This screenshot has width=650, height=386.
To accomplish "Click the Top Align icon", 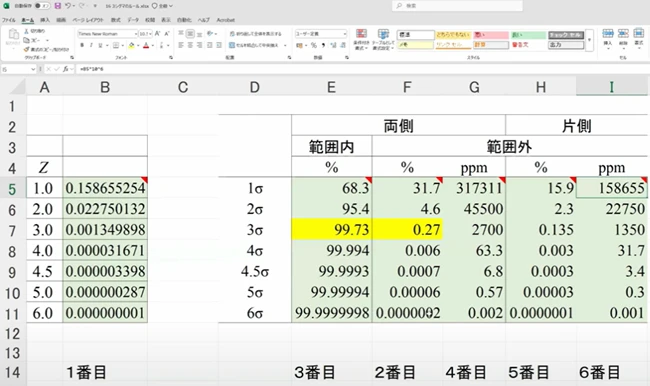I will point(181,34).
